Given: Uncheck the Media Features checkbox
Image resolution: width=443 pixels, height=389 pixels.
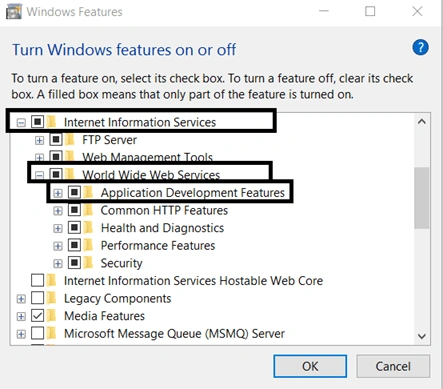Looking at the screenshot, I should coord(37,316).
